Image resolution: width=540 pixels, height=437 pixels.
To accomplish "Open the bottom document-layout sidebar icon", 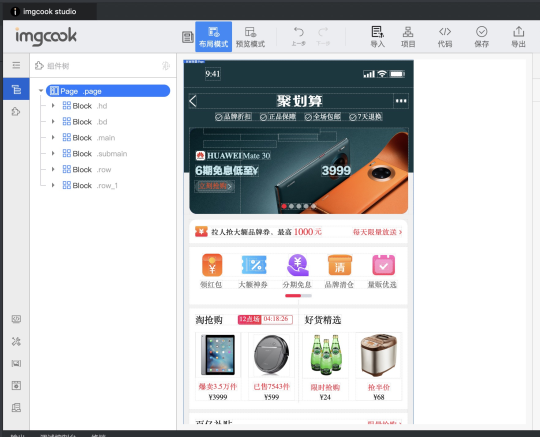I will [16, 408].
